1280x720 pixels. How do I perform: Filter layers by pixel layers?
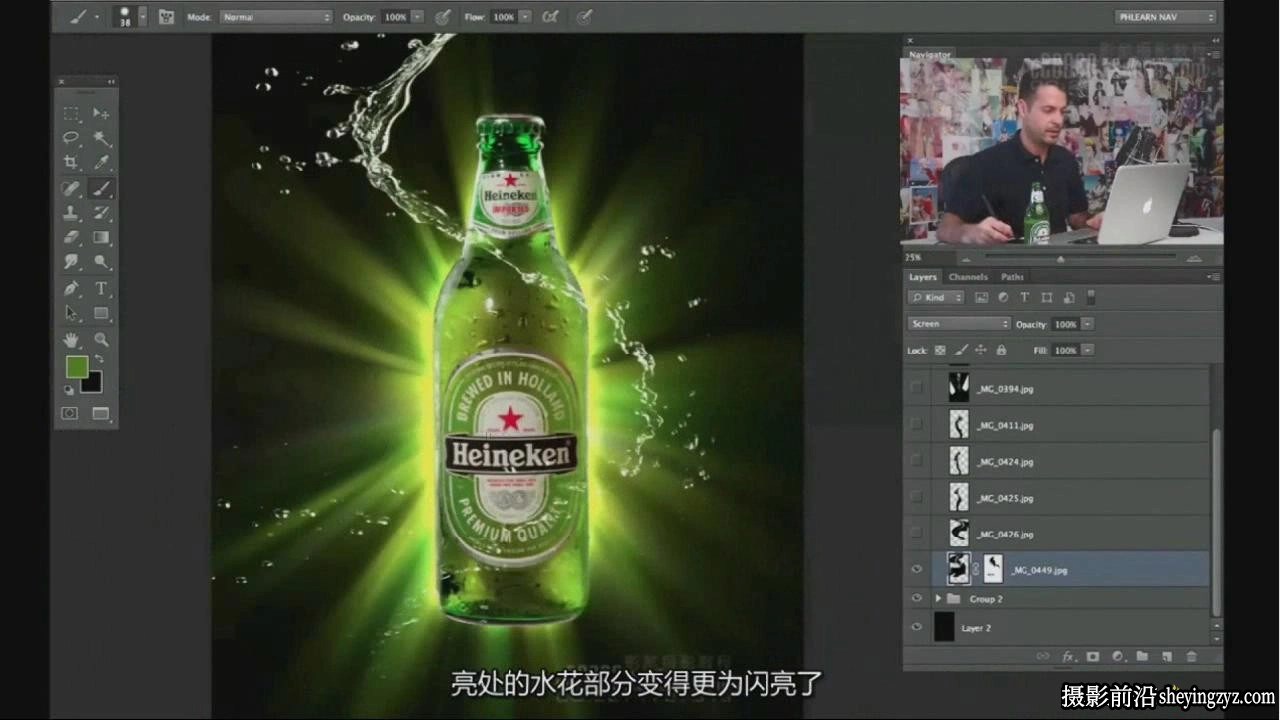point(981,298)
